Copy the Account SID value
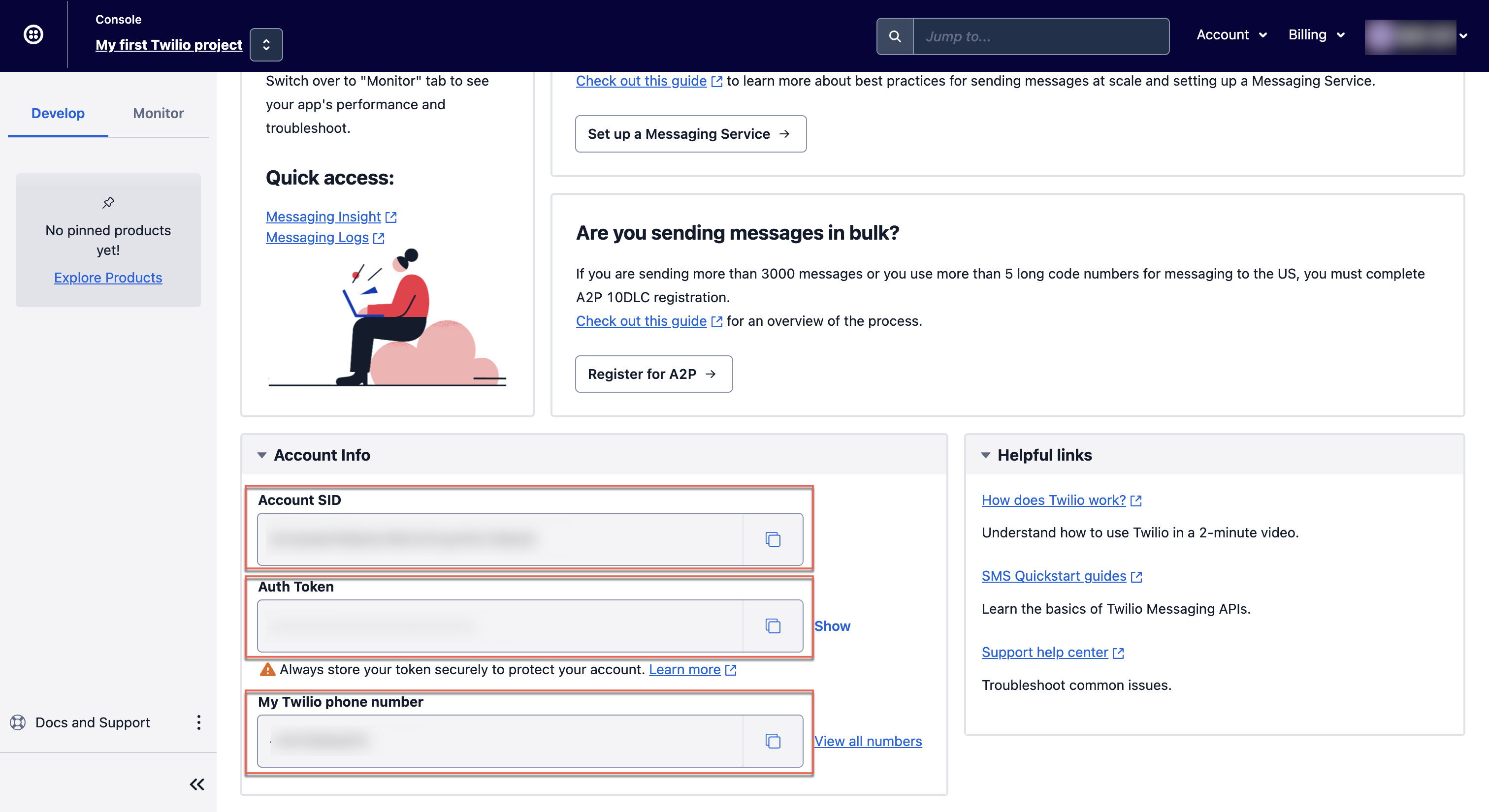Viewport: 1489px width, 812px height. point(773,539)
